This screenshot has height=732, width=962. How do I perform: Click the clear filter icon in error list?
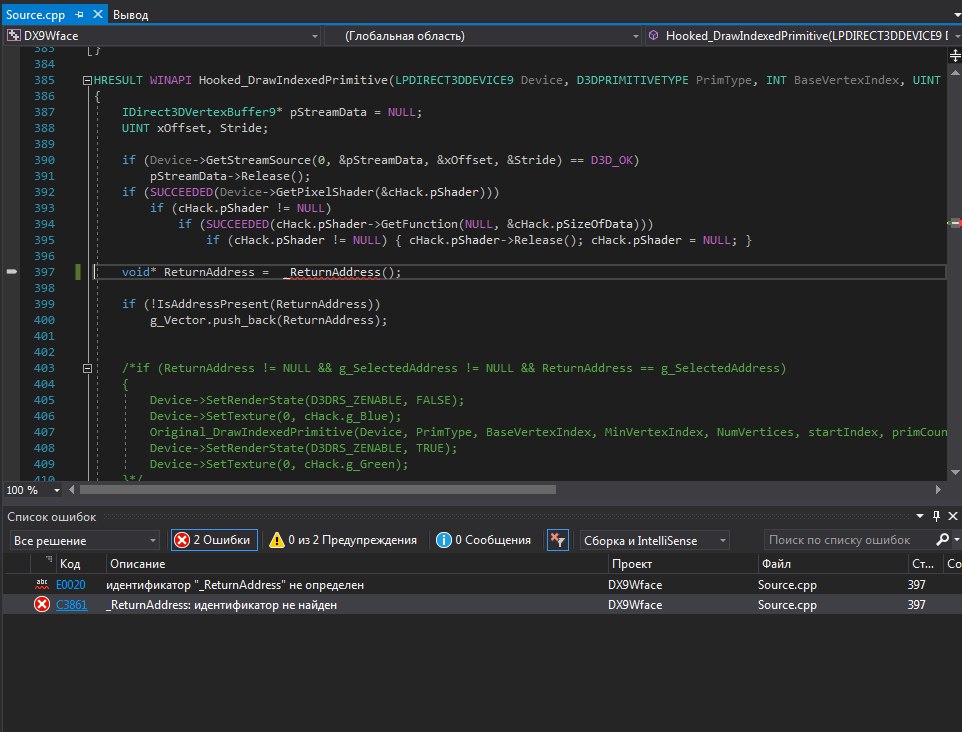pos(557,540)
